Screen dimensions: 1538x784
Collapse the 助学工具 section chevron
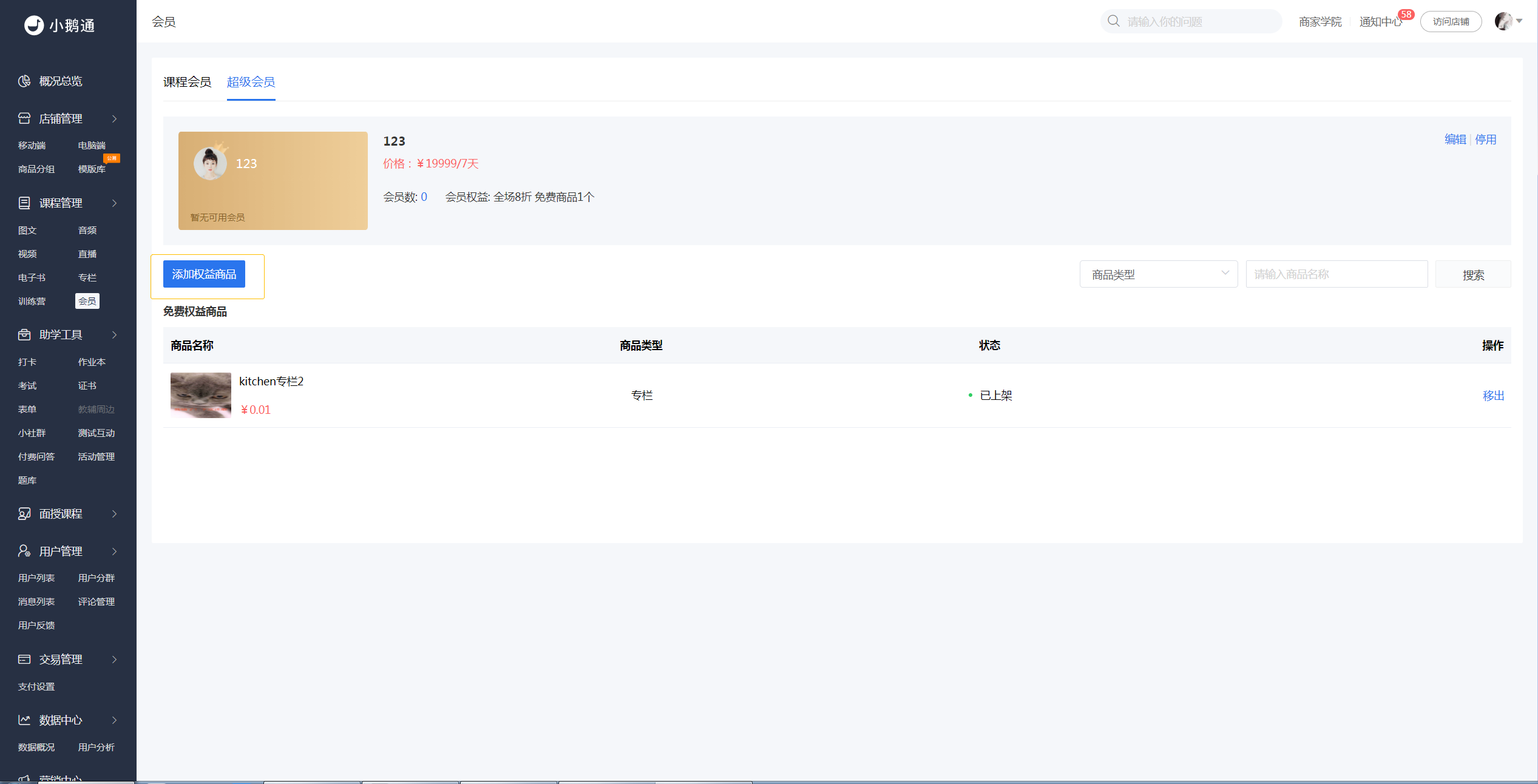click(114, 335)
